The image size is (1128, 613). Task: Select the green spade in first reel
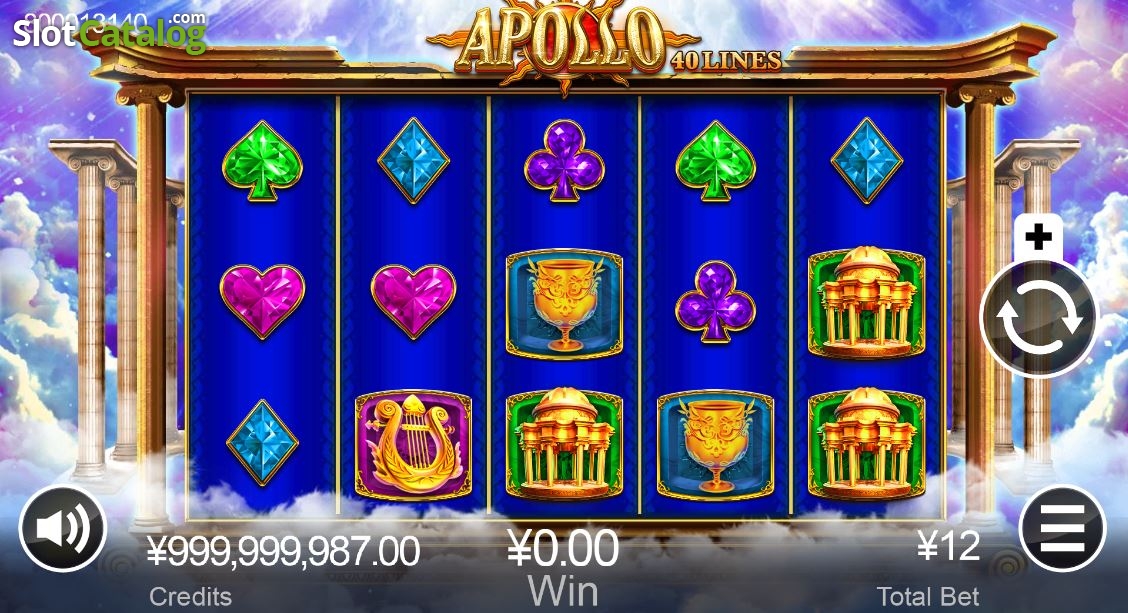point(262,160)
